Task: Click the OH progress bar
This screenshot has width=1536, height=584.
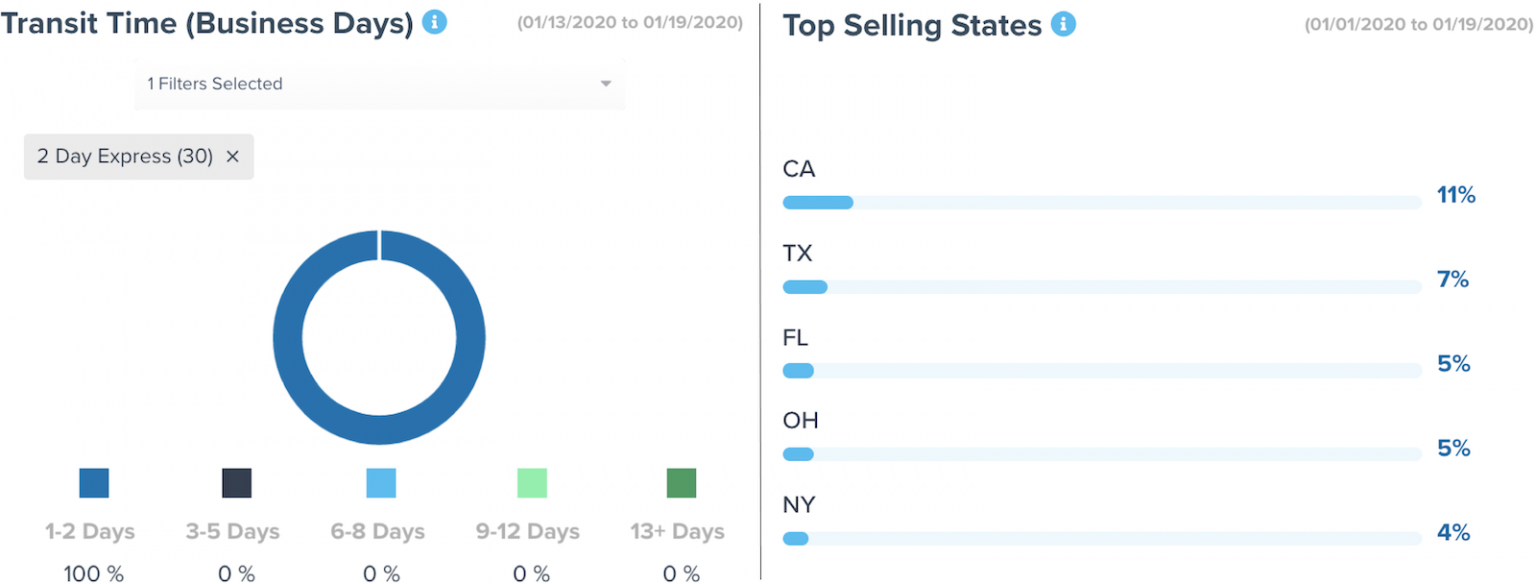Action: click(x=1100, y=455)
